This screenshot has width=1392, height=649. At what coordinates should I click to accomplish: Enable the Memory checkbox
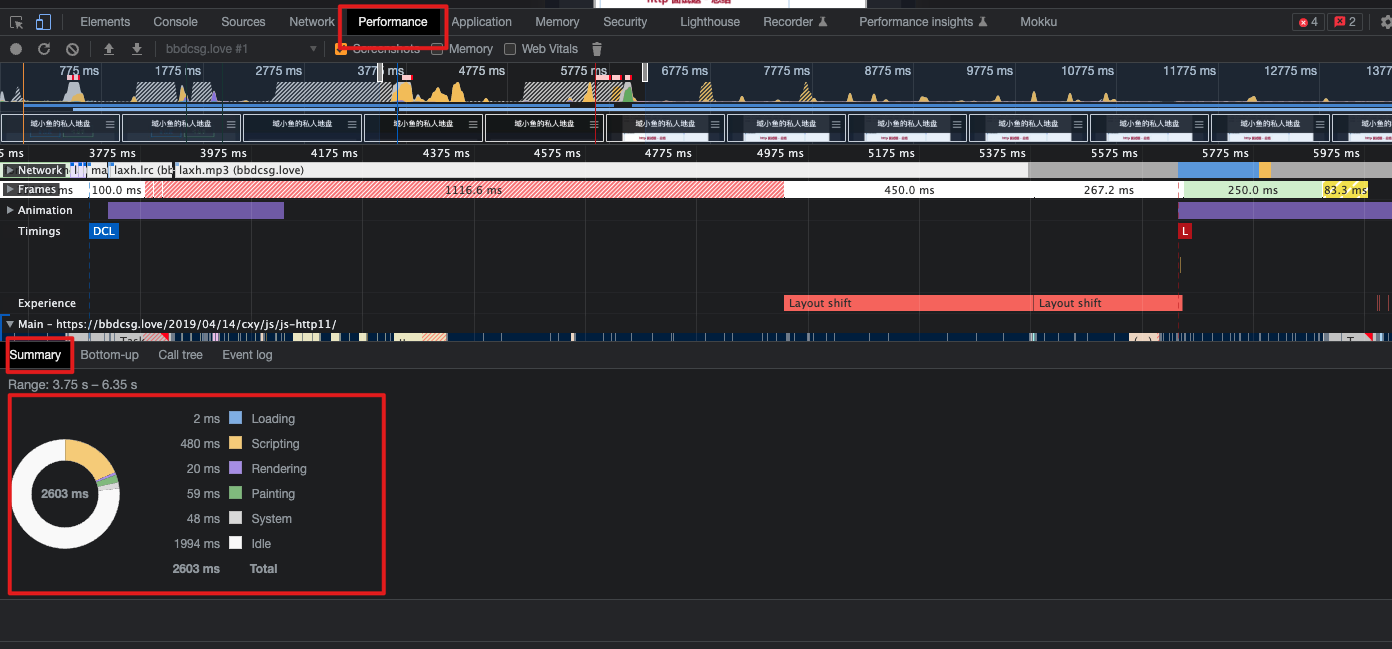[437, 49]
